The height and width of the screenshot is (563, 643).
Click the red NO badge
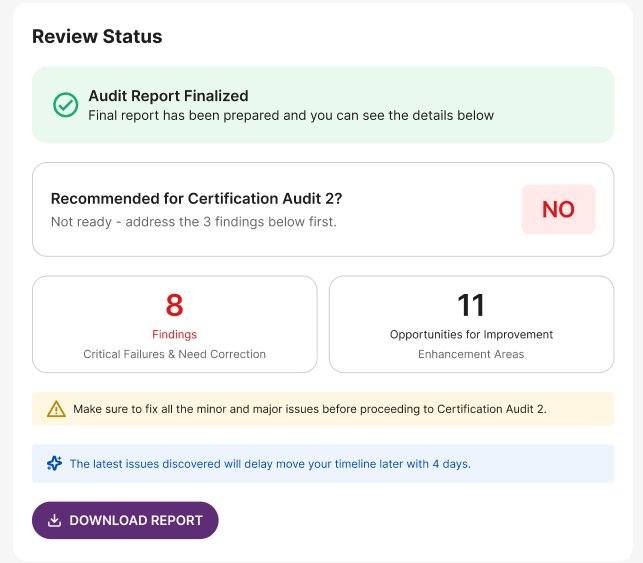tap(558, 210)
